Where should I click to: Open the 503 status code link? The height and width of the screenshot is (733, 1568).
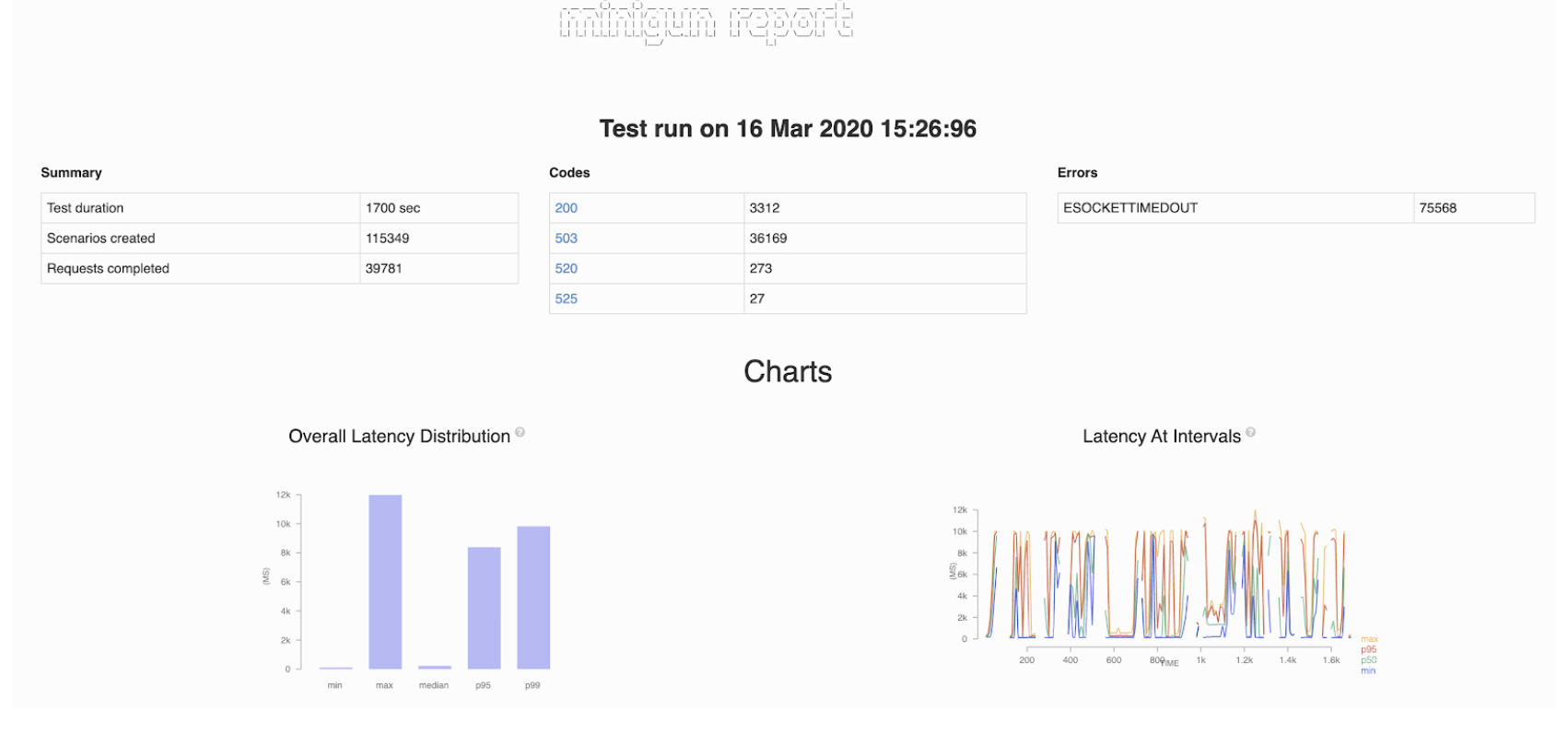[566, 239]
